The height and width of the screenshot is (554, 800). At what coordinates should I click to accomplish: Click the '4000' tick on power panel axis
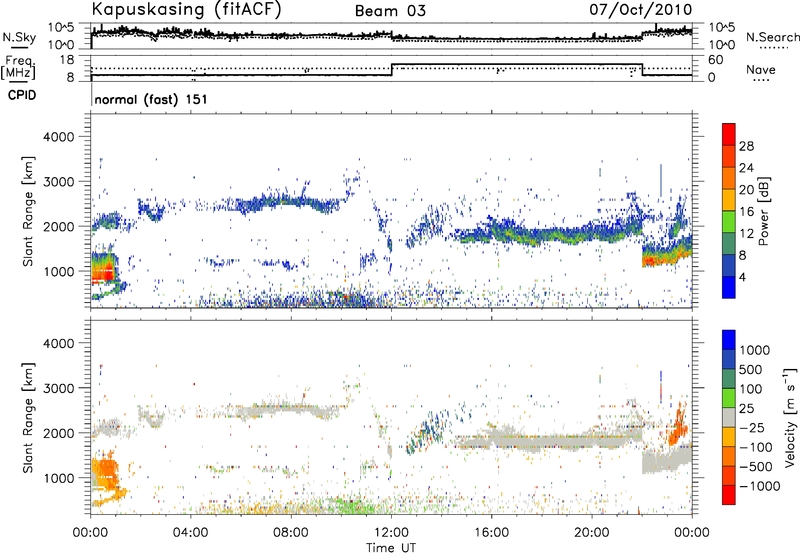(x=58, y=137)
